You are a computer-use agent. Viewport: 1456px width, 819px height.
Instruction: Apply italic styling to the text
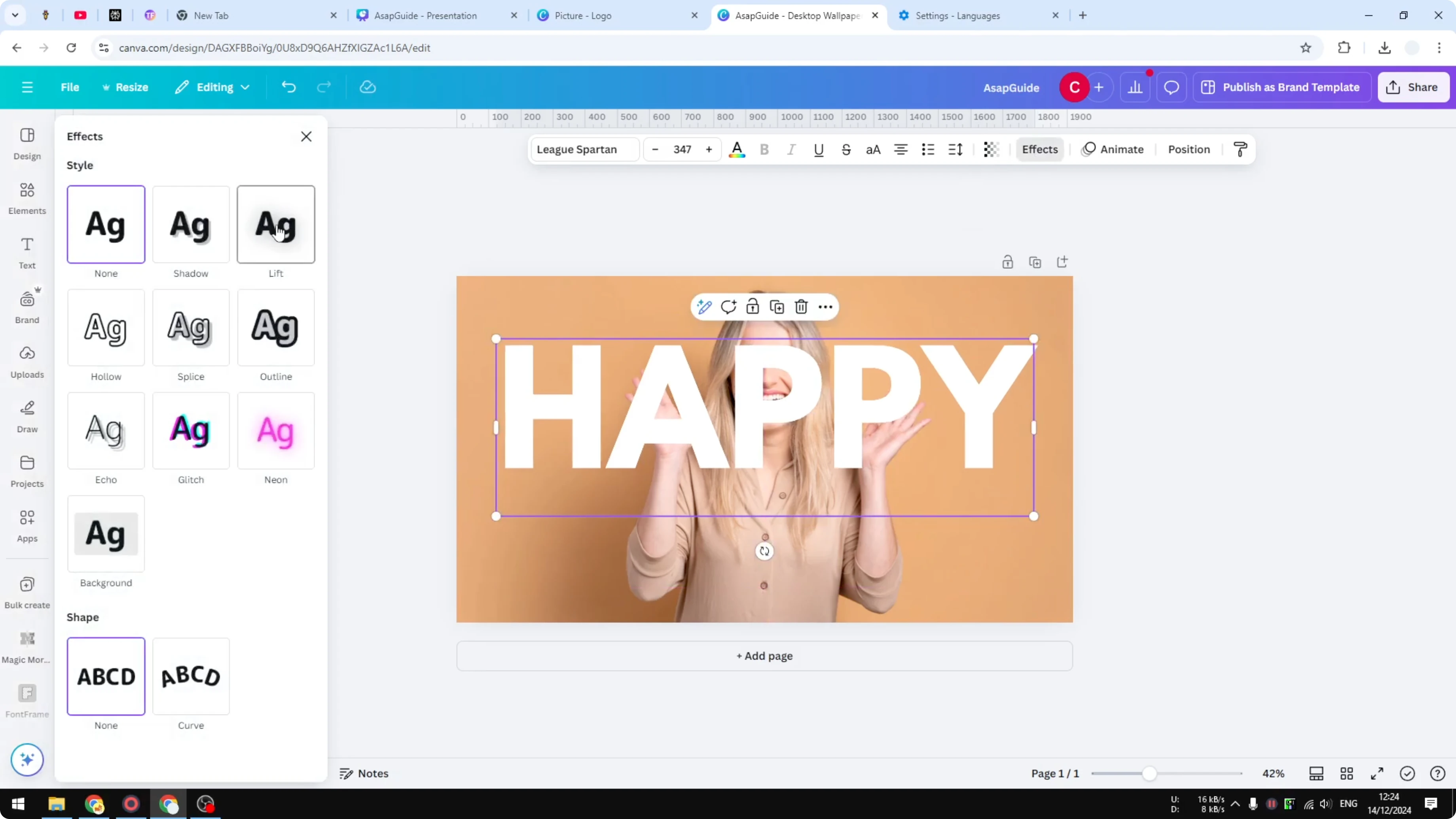[791, 149]
